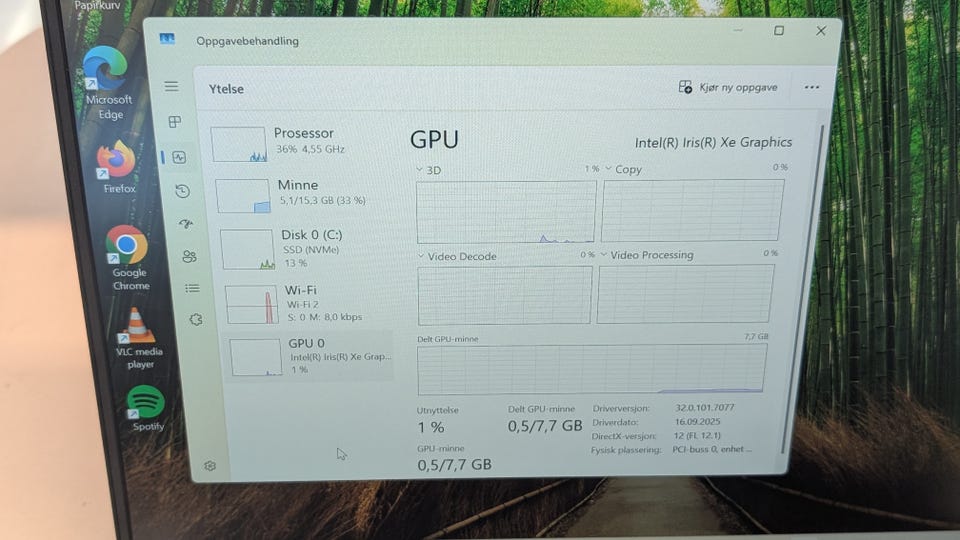Click the performance panel vertical scrollbar
The image size is (960, 540).
(x=803, y=288)
